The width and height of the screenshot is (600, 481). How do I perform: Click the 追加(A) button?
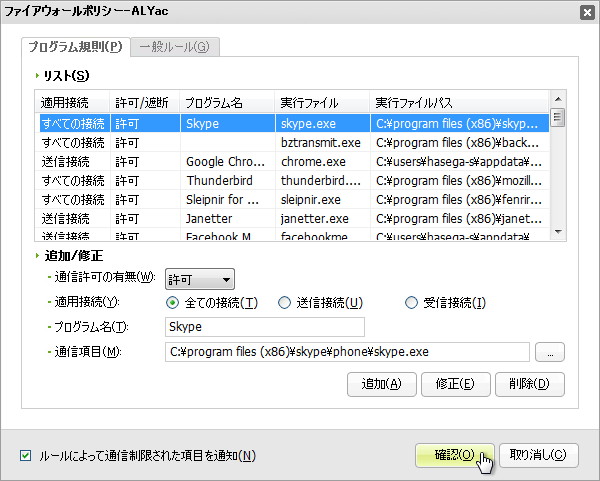pyautogui.click(x=381, y=384)
